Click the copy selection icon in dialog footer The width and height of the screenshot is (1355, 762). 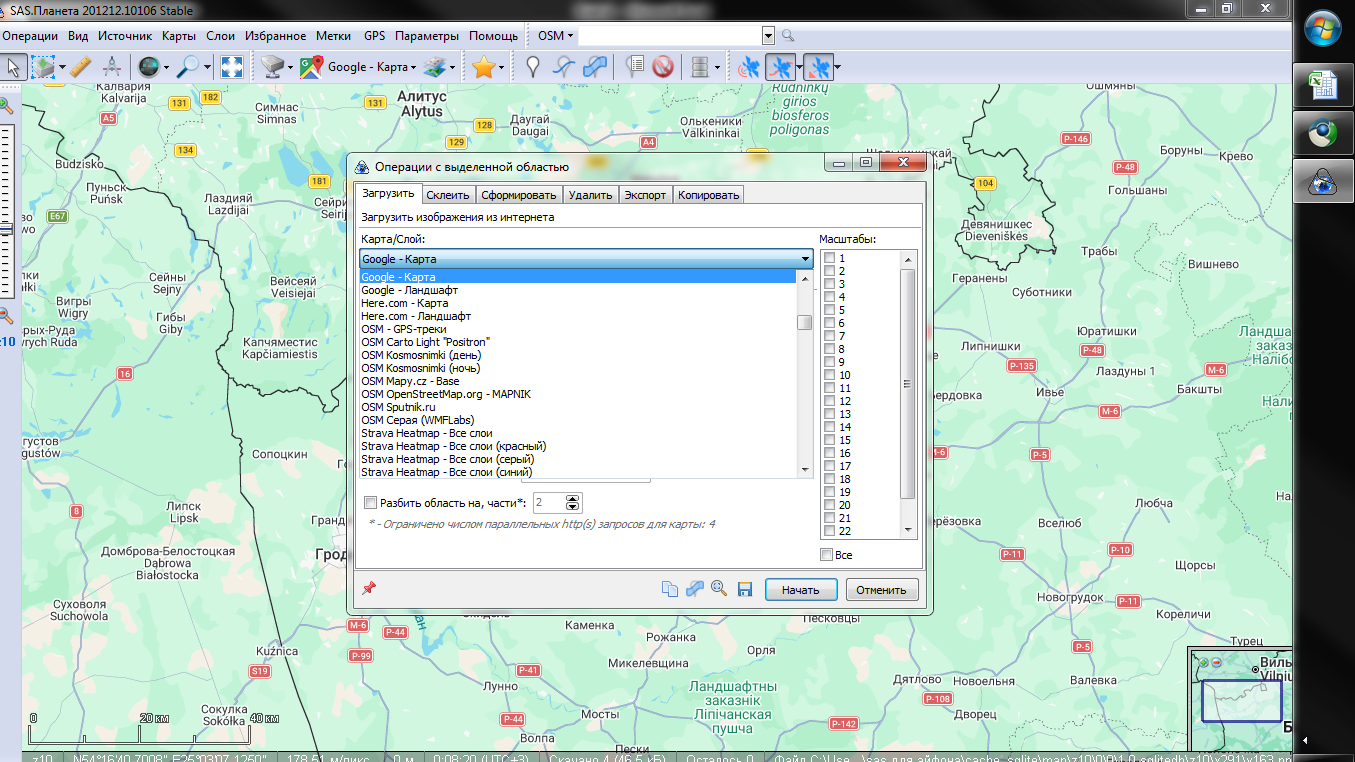670,589
